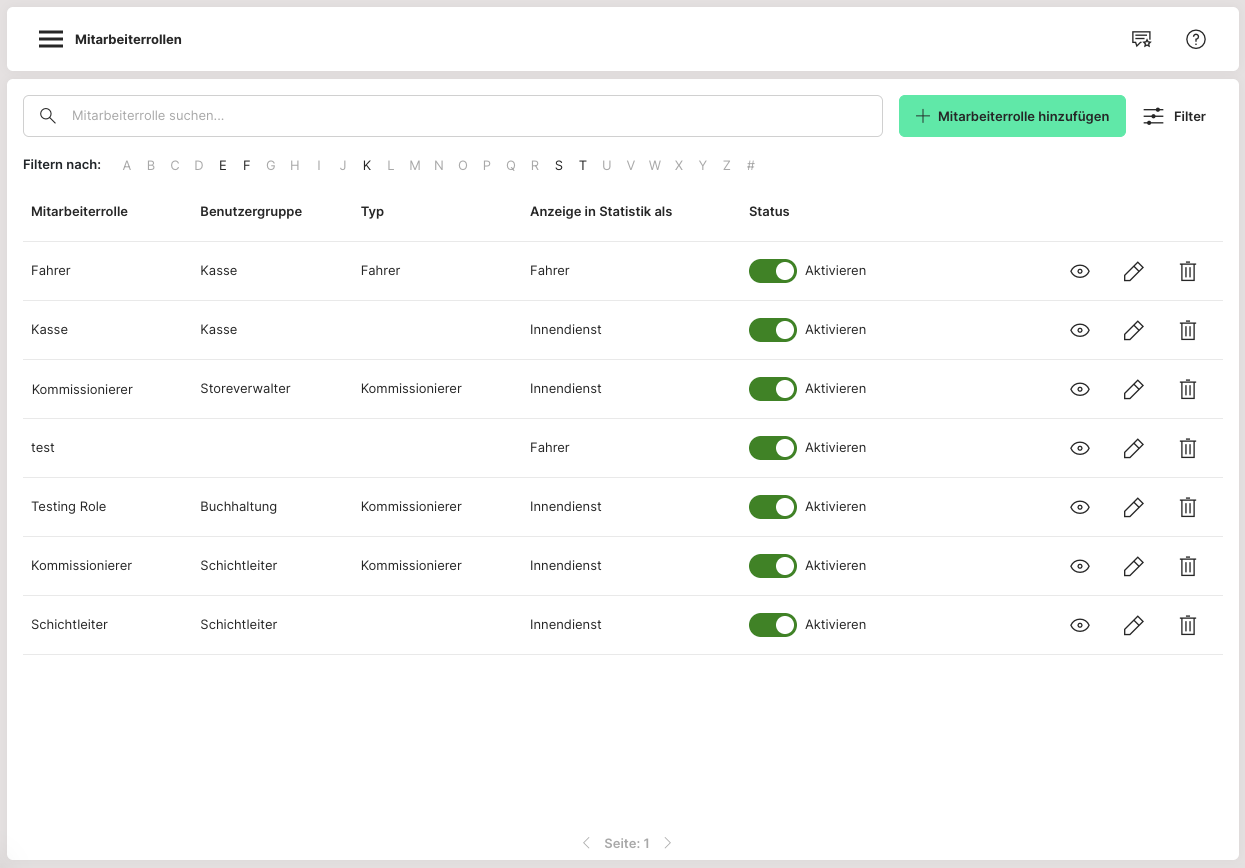The height and width of the screenshot is (868, 1245).
Task: Open the hamburger navigation menu
Action: click(x=51, y=39)
